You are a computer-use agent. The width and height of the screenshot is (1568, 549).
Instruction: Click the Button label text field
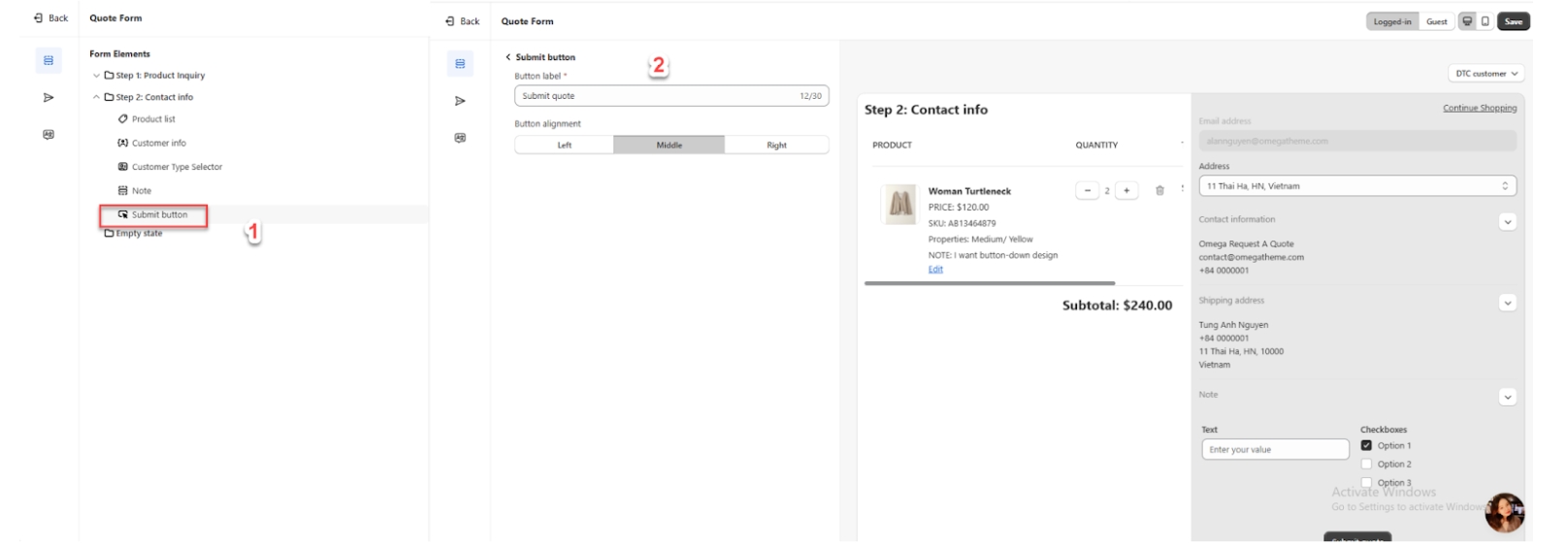658,96
